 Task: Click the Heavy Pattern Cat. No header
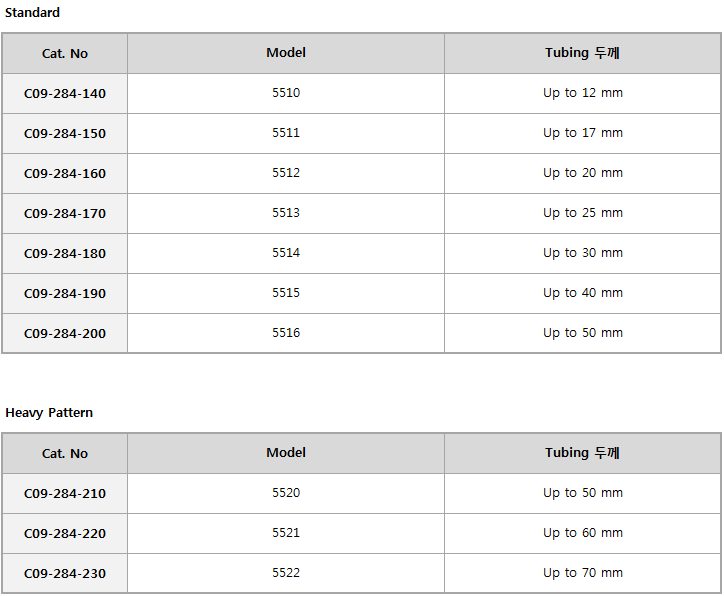coord(65,453)
